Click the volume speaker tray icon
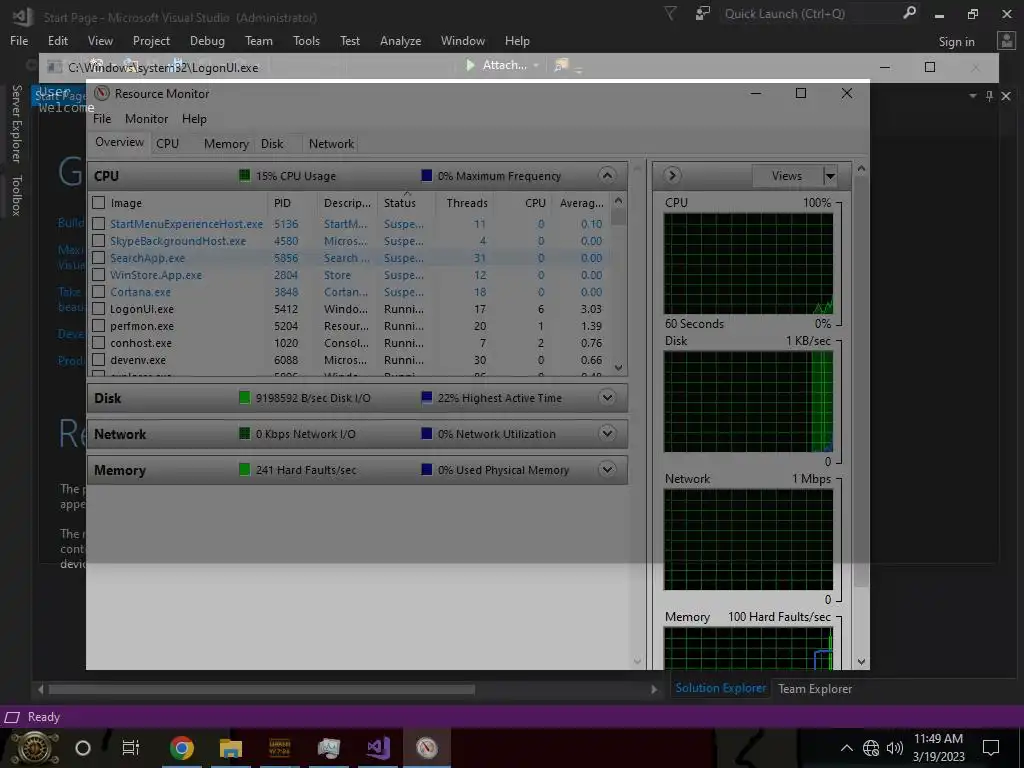This screenshot has width=1024, height=768. tap(895, 748)
